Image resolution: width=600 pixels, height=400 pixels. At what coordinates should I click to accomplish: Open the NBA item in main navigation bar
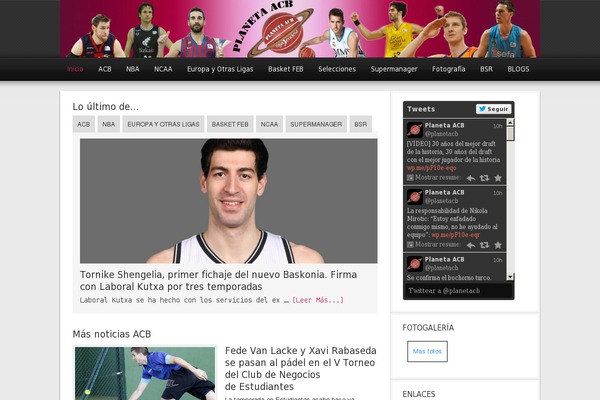click(133, 69)
